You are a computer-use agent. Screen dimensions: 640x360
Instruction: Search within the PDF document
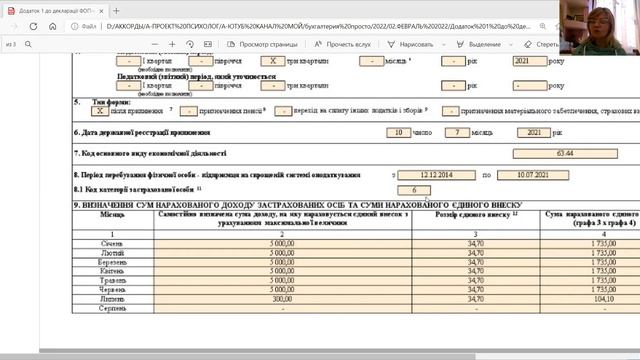click(x=28, y=44)
